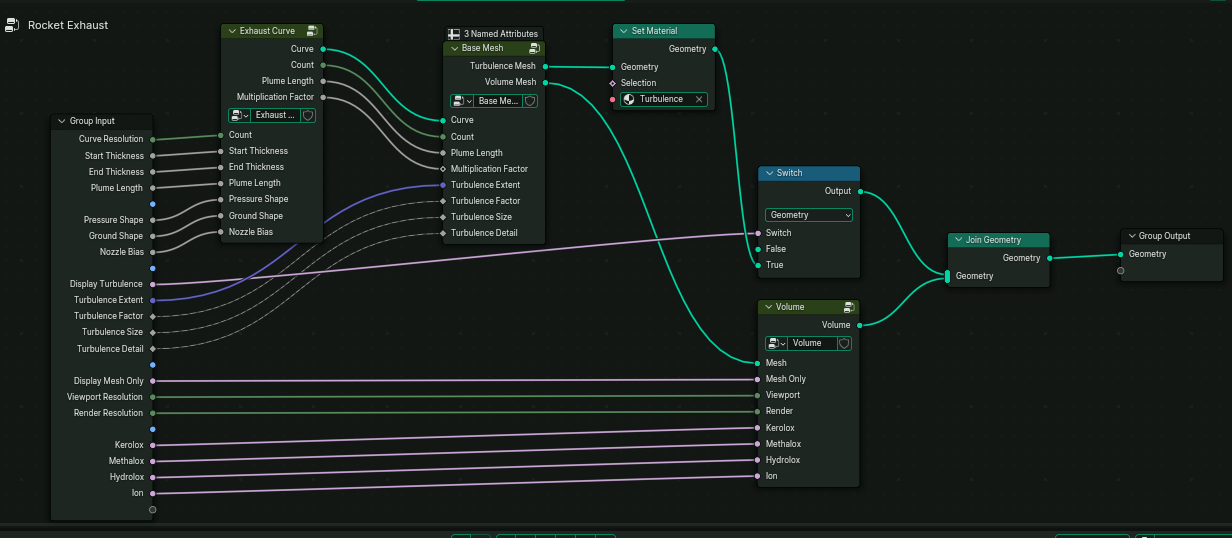Click the group icon on Exhaust Curve header
The image size is (1232, 538).
(x=313, y=31)
